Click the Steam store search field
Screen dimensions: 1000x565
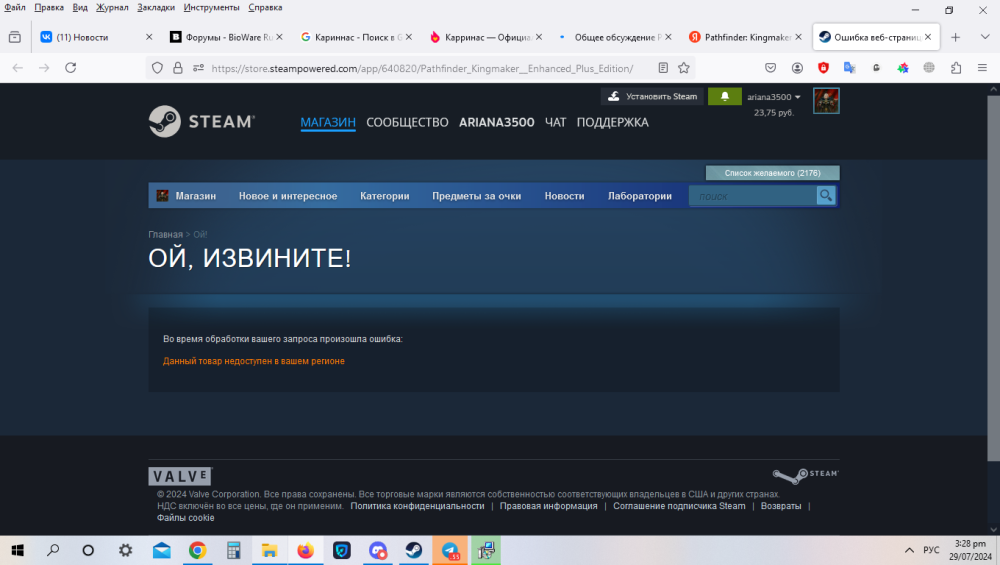753,196
